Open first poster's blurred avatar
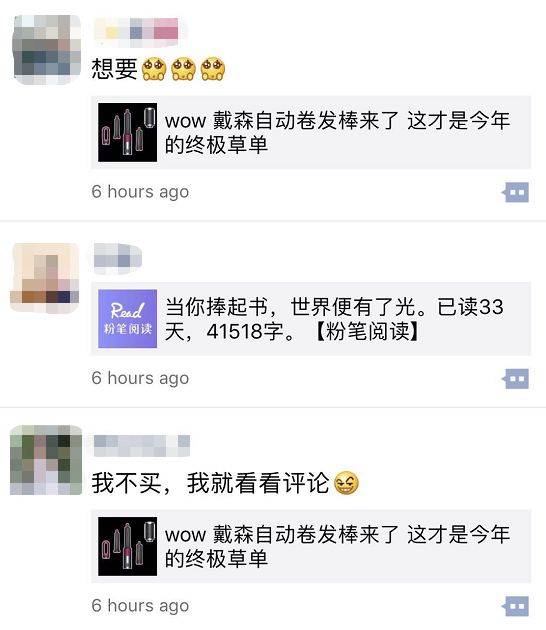Image resolution: width=546 pixels, height=630 pixels. point(46,50)
